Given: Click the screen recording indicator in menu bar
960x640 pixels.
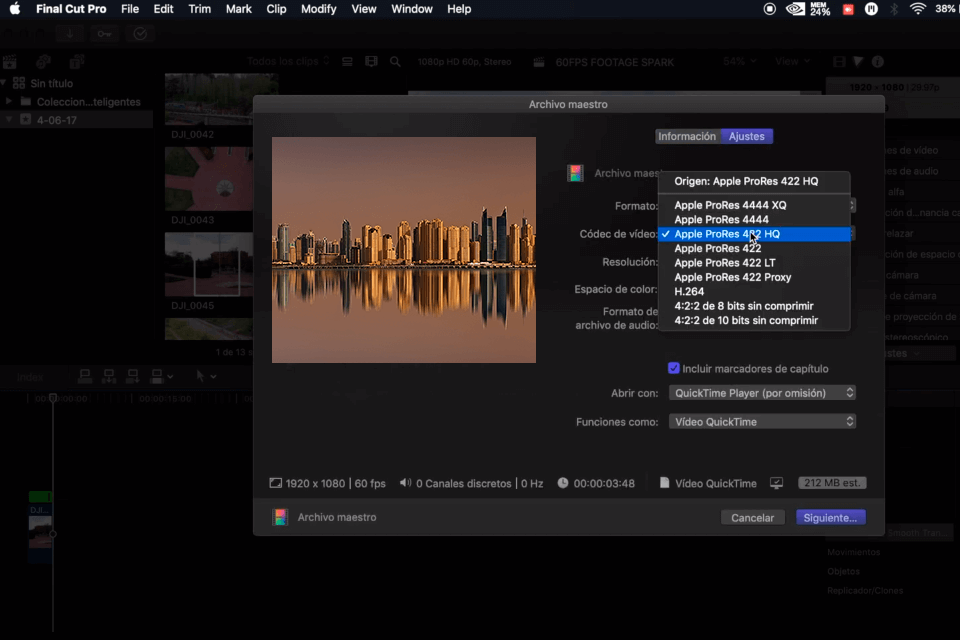Looking at the screenshot, I should click(x=770, y=9).
